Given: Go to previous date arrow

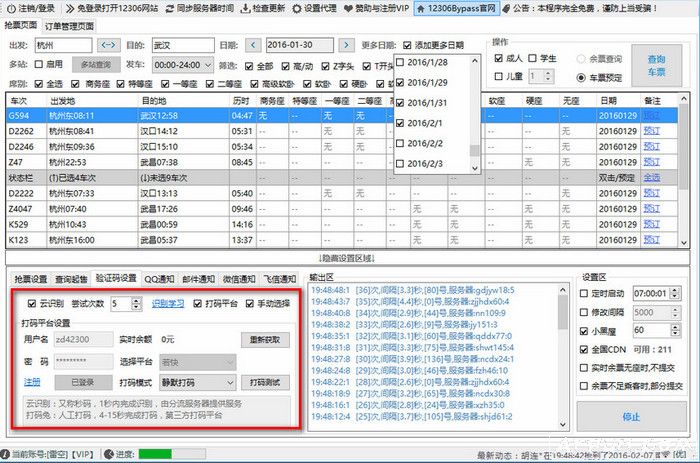Looking at the screenshot, I should pos(253,45).
